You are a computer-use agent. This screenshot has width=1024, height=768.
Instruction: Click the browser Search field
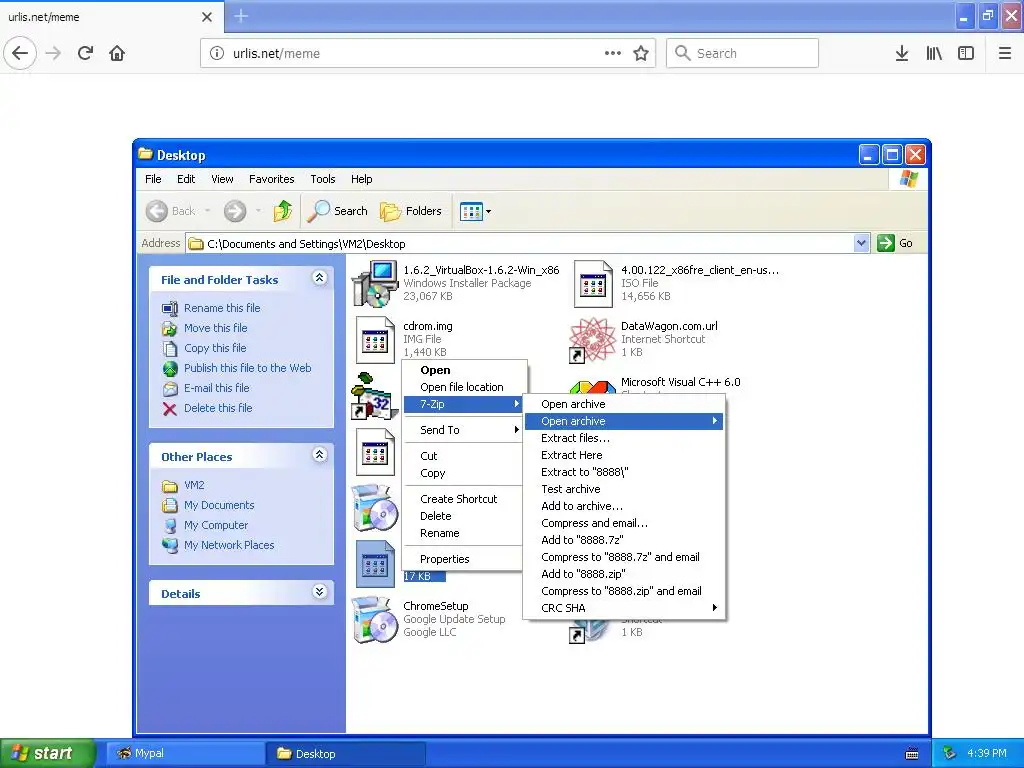pos(742,54)
